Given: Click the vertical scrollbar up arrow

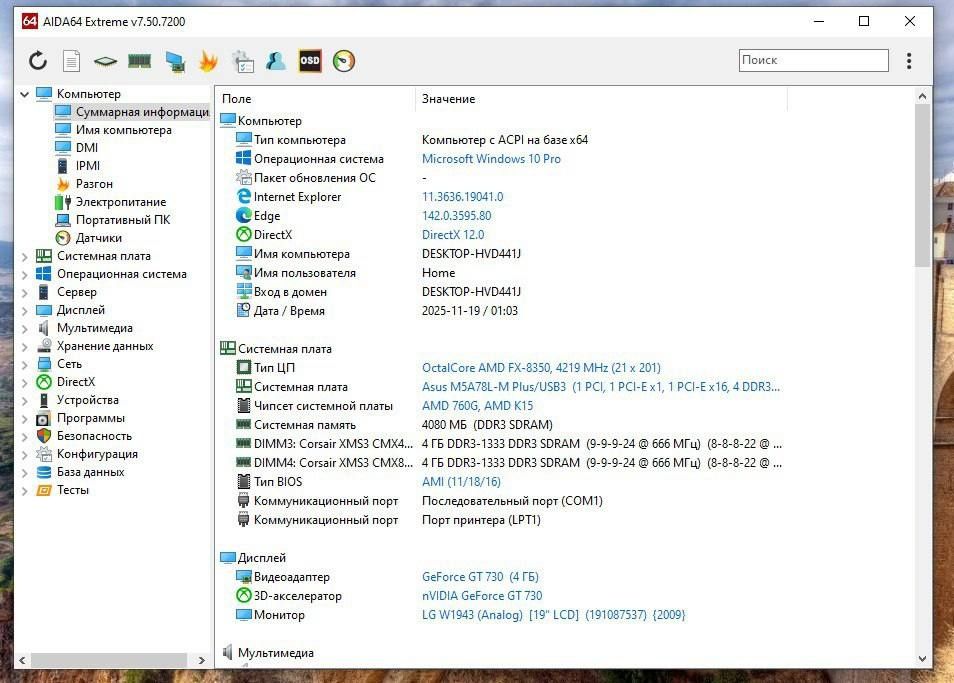Looking at the screenshot, I should click(x=922, y=96).
